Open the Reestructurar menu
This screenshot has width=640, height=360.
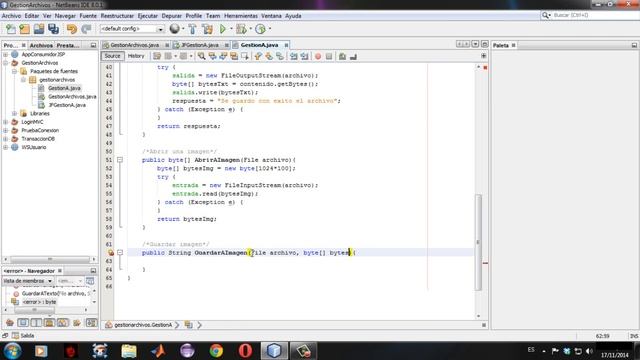tap(117, 16)
